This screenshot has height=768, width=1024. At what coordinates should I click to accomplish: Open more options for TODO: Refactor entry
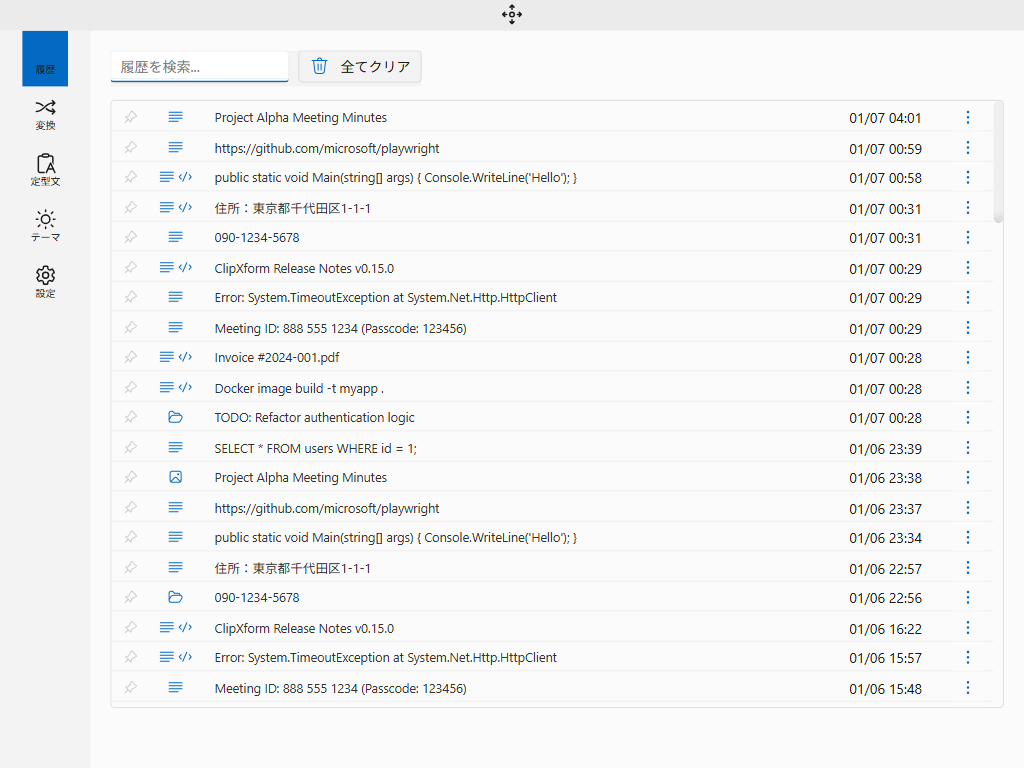[967, 418]
